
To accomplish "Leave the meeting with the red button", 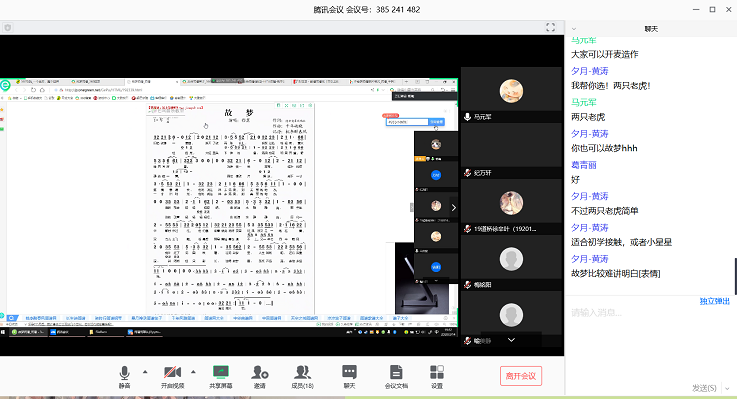I will pos(521,376).
